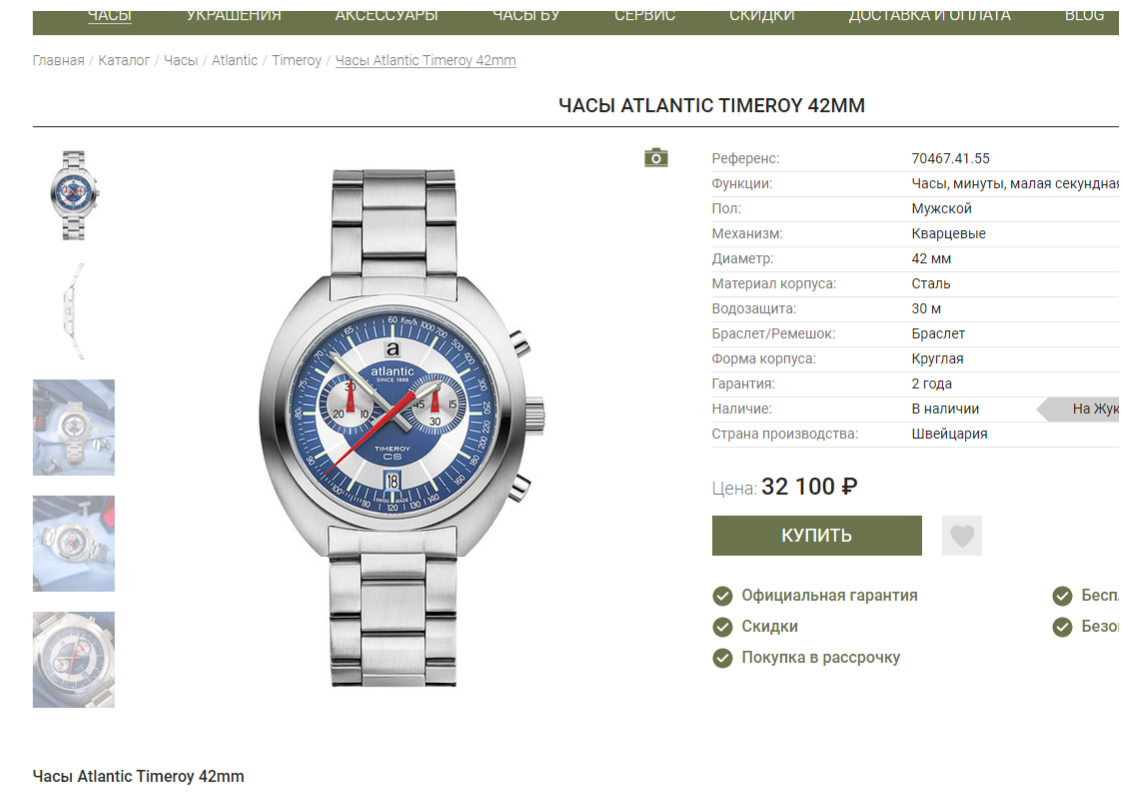This screenshot has width=1122, height=793.
Task: Follow the Timeroy breadcrumb link
Action: 296,61
